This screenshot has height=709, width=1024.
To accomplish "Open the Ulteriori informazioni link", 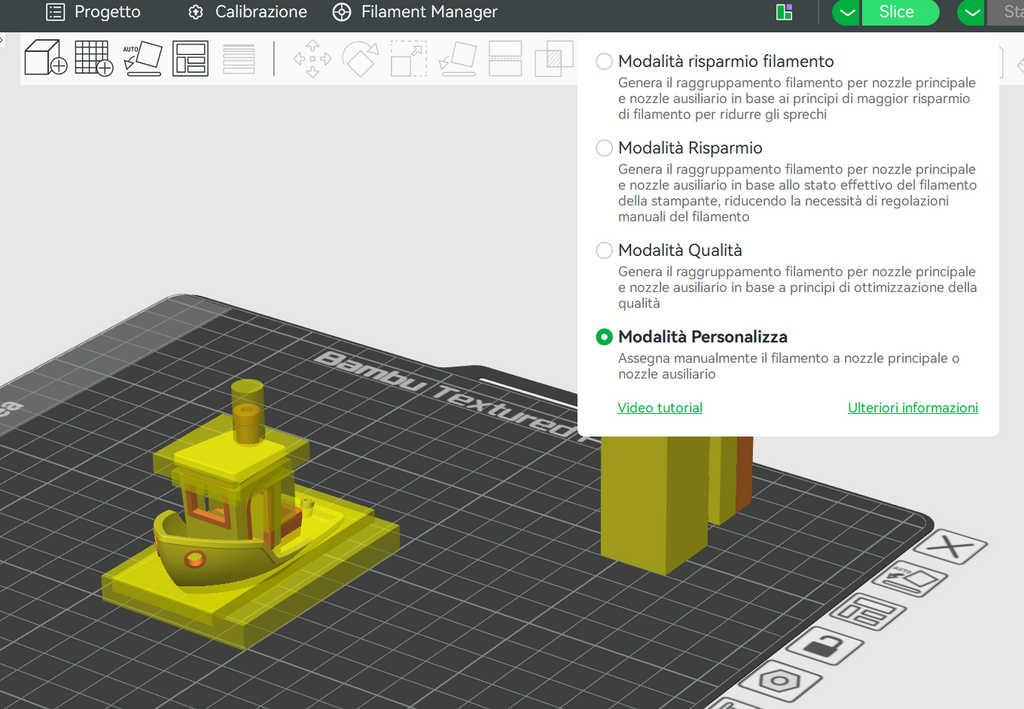I will 912,407.
